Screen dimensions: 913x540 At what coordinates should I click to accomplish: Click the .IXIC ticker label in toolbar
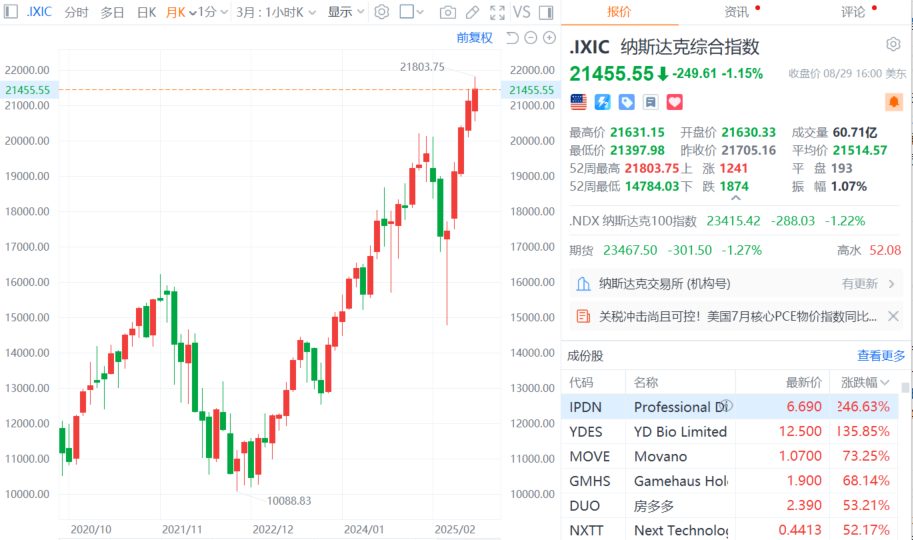click(x=39, y=12)
